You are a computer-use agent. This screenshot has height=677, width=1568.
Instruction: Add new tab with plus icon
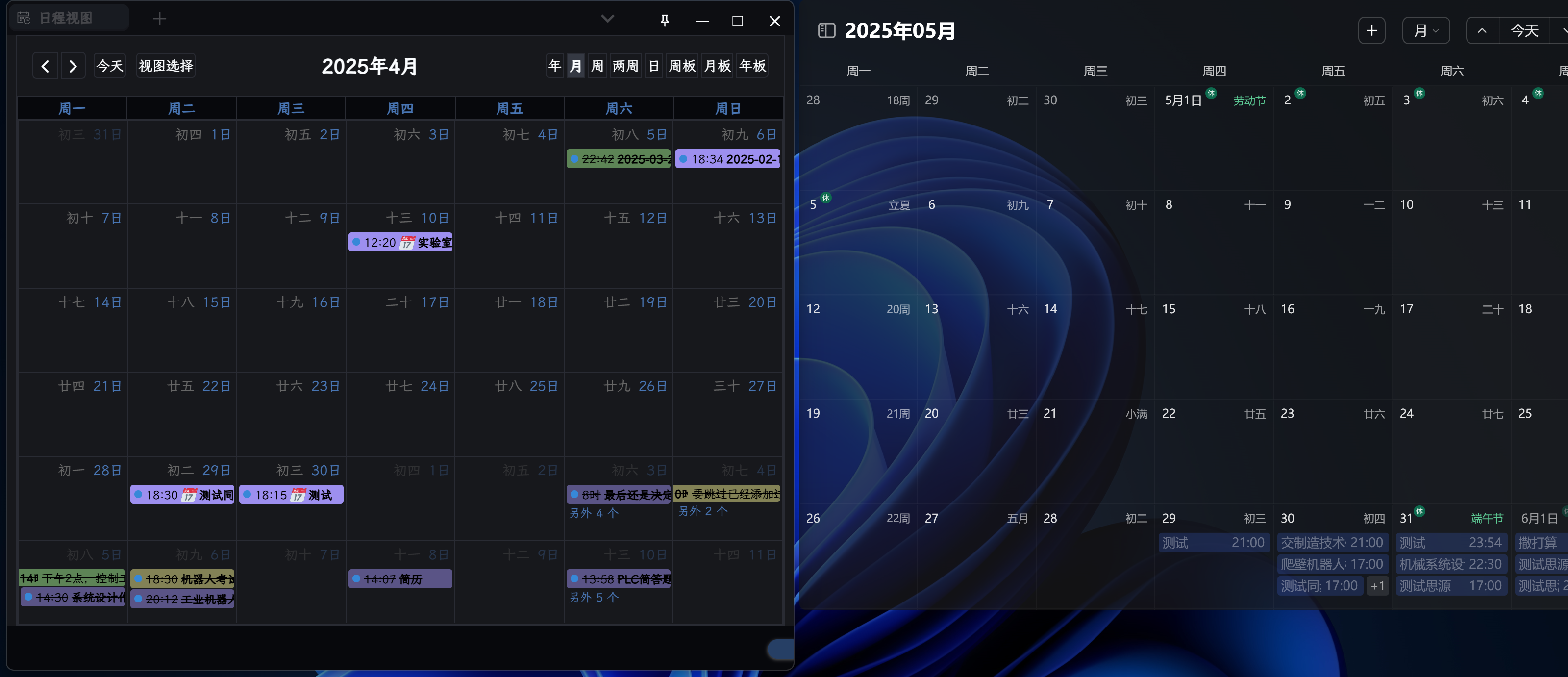[x=159, y=19]
